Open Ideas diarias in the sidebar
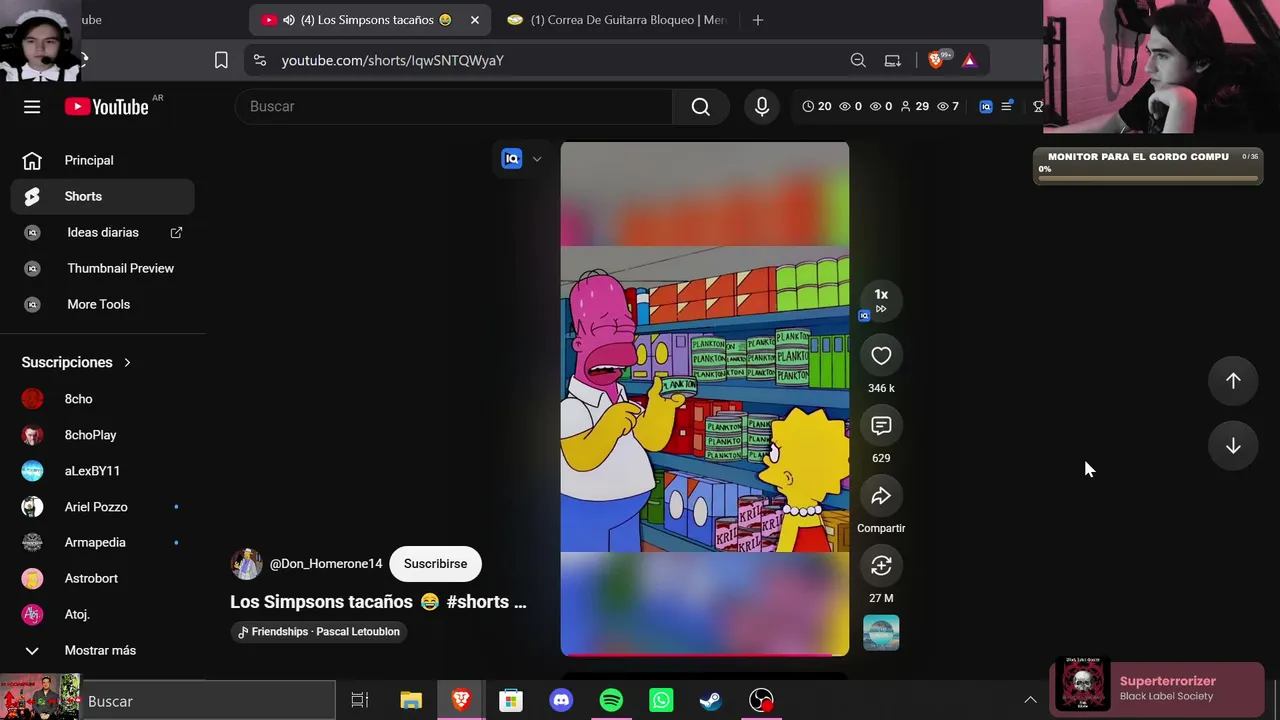Viewport: 1280px width, 720px height. tap(103, 232)
